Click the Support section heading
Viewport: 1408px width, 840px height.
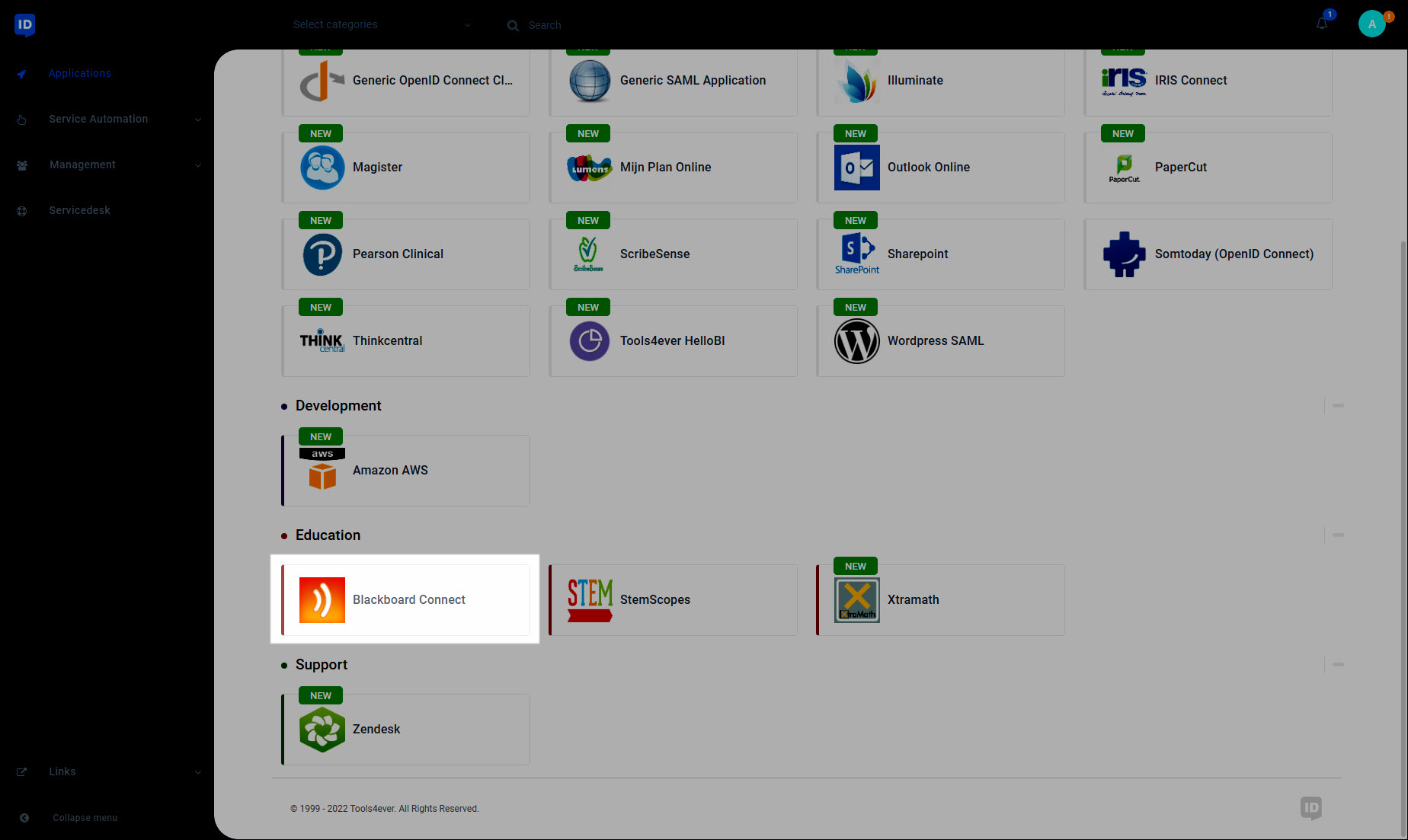pos(322,665)
